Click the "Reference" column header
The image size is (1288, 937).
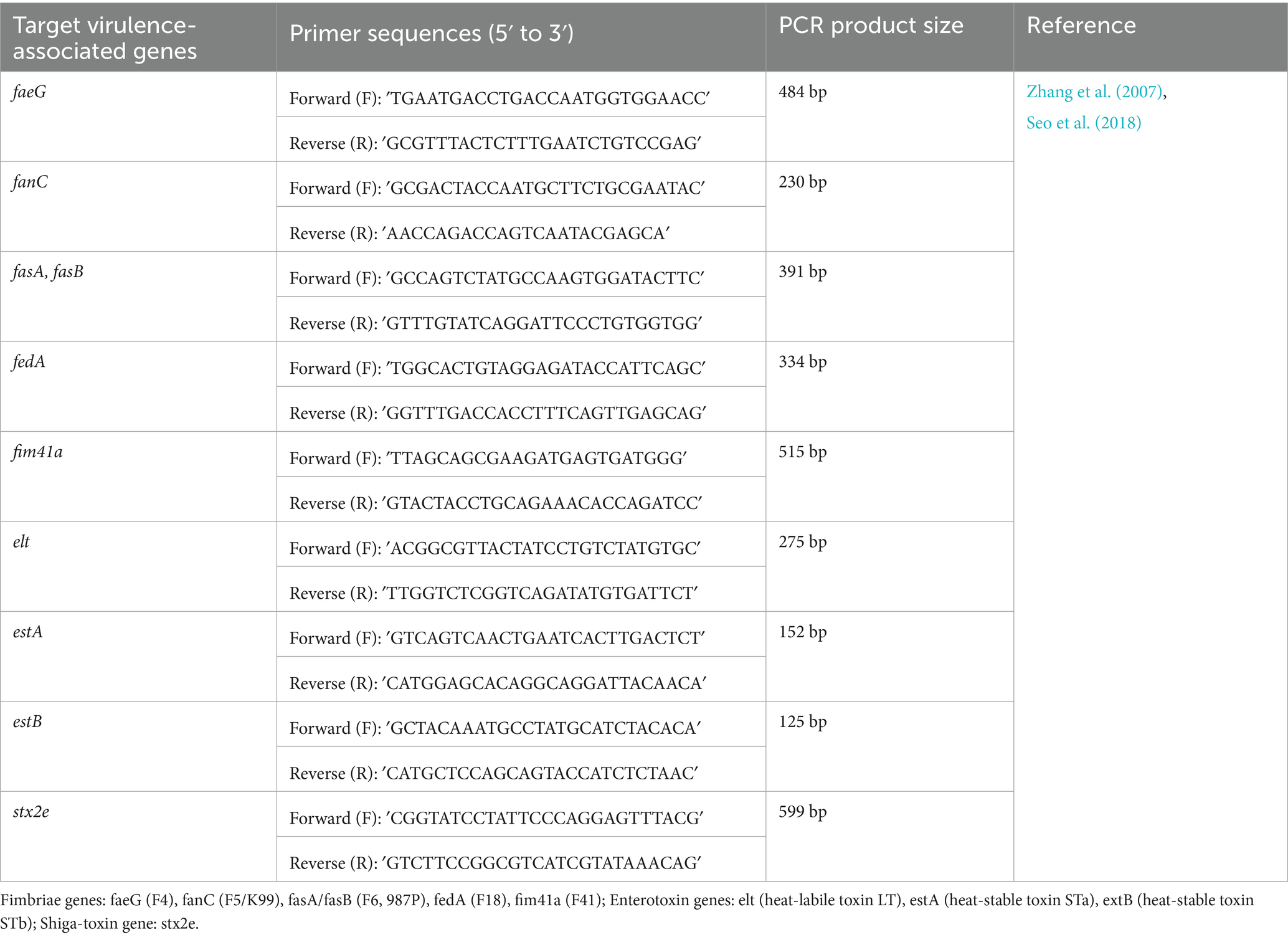(1081, 26)
